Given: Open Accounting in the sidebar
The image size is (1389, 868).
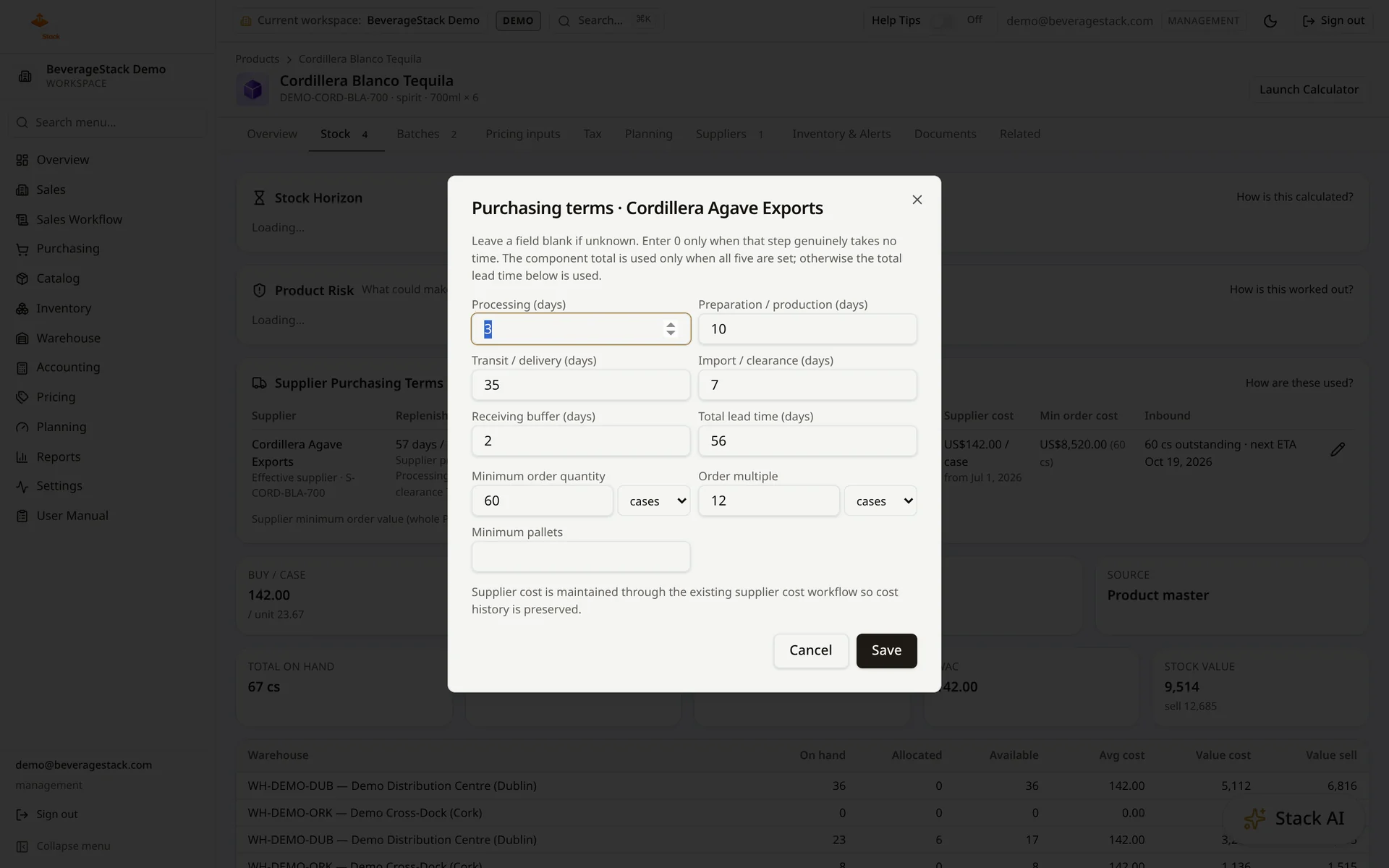Looking at the screenshot, I should pos(68,367).
